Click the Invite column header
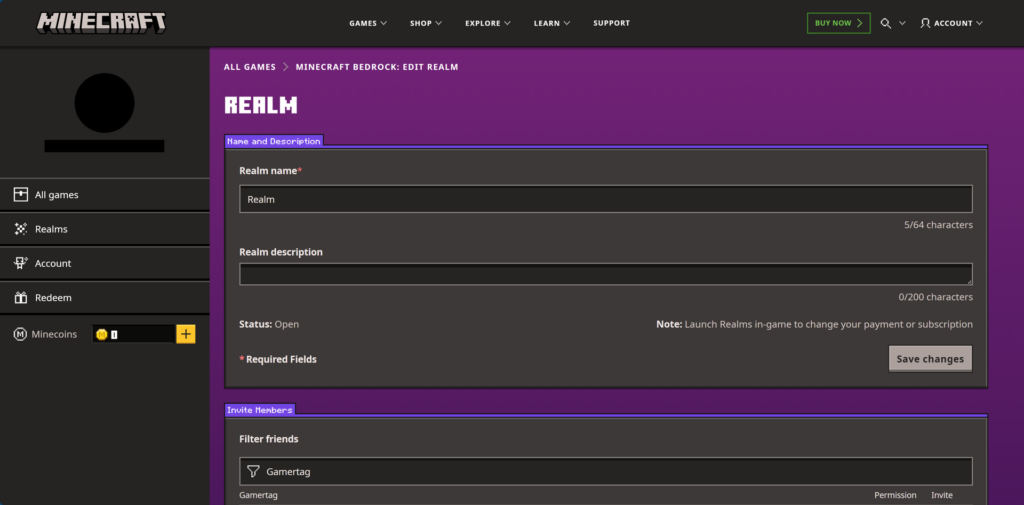This screenshot has height=505, width=1024. pyautogui.click(x=942, y=495)
